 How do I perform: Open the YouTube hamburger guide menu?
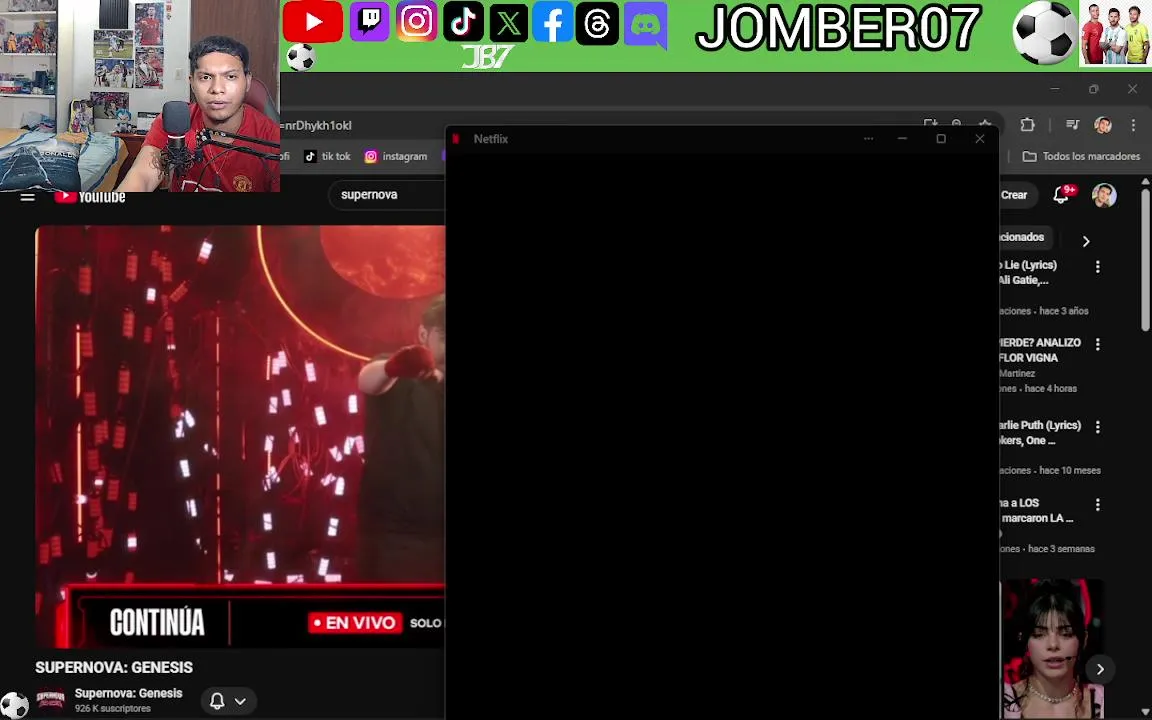pyautogui.click(x=27, y=197)
